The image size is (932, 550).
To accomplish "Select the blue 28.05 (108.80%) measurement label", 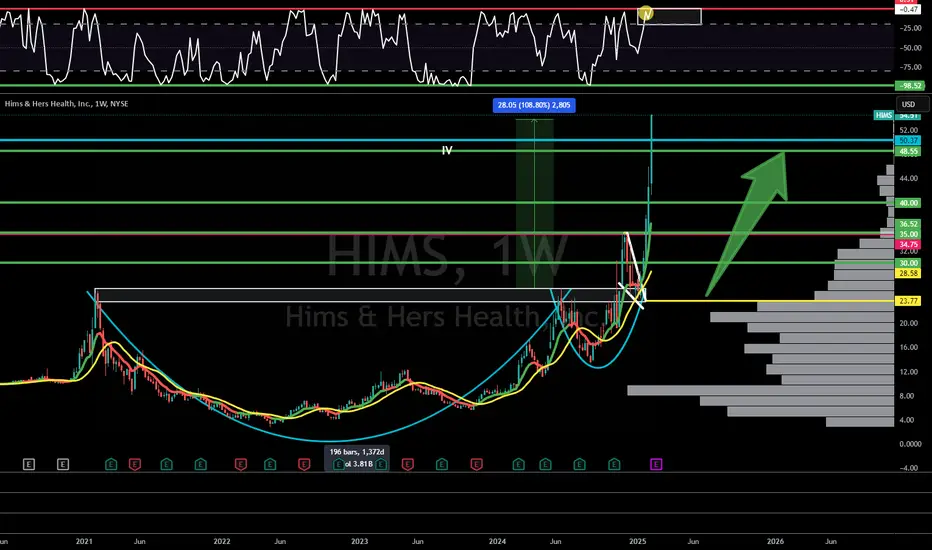I will click(x=534, y=105).
